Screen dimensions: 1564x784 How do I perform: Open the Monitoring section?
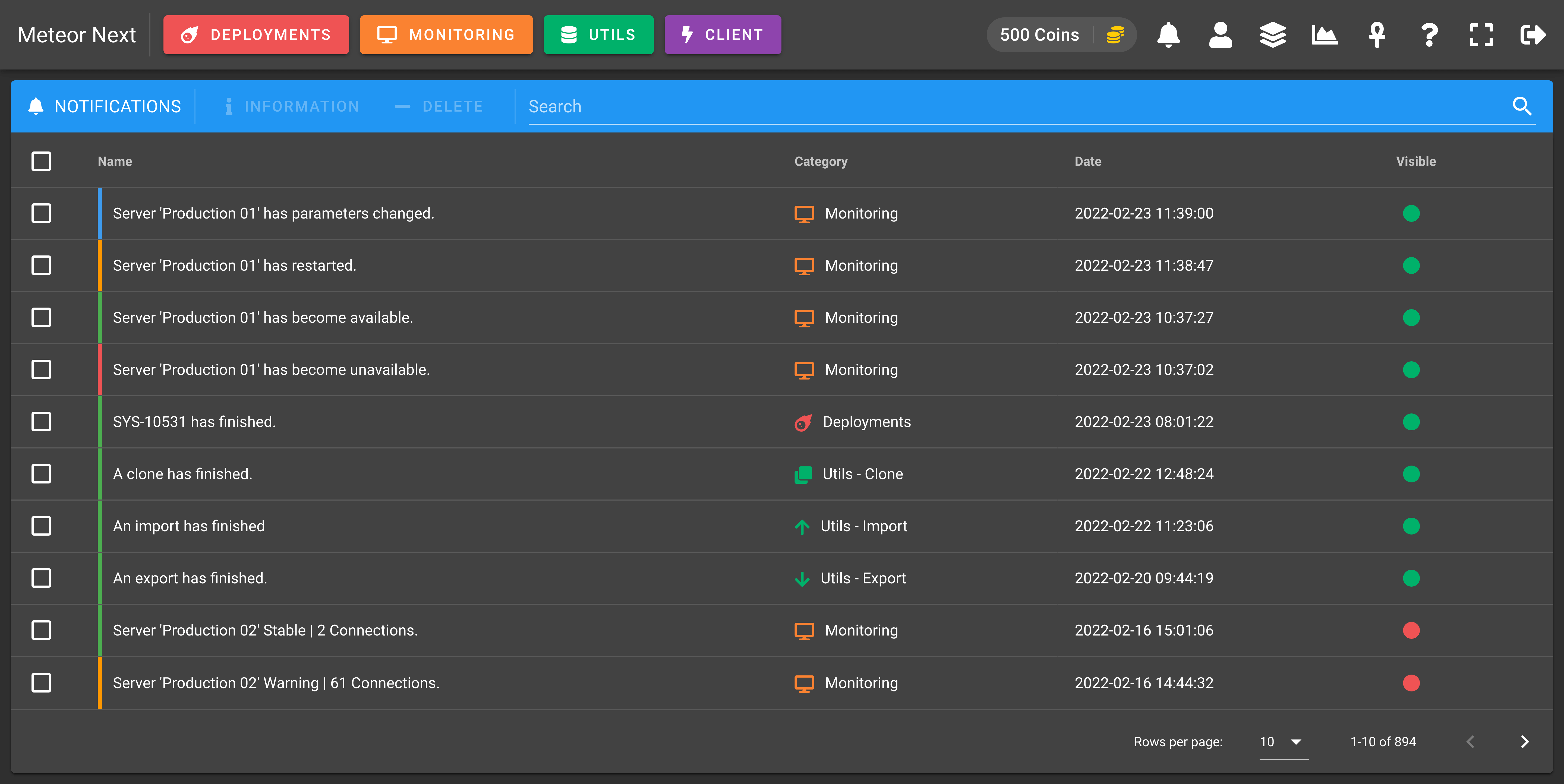[x=446, y=34]
